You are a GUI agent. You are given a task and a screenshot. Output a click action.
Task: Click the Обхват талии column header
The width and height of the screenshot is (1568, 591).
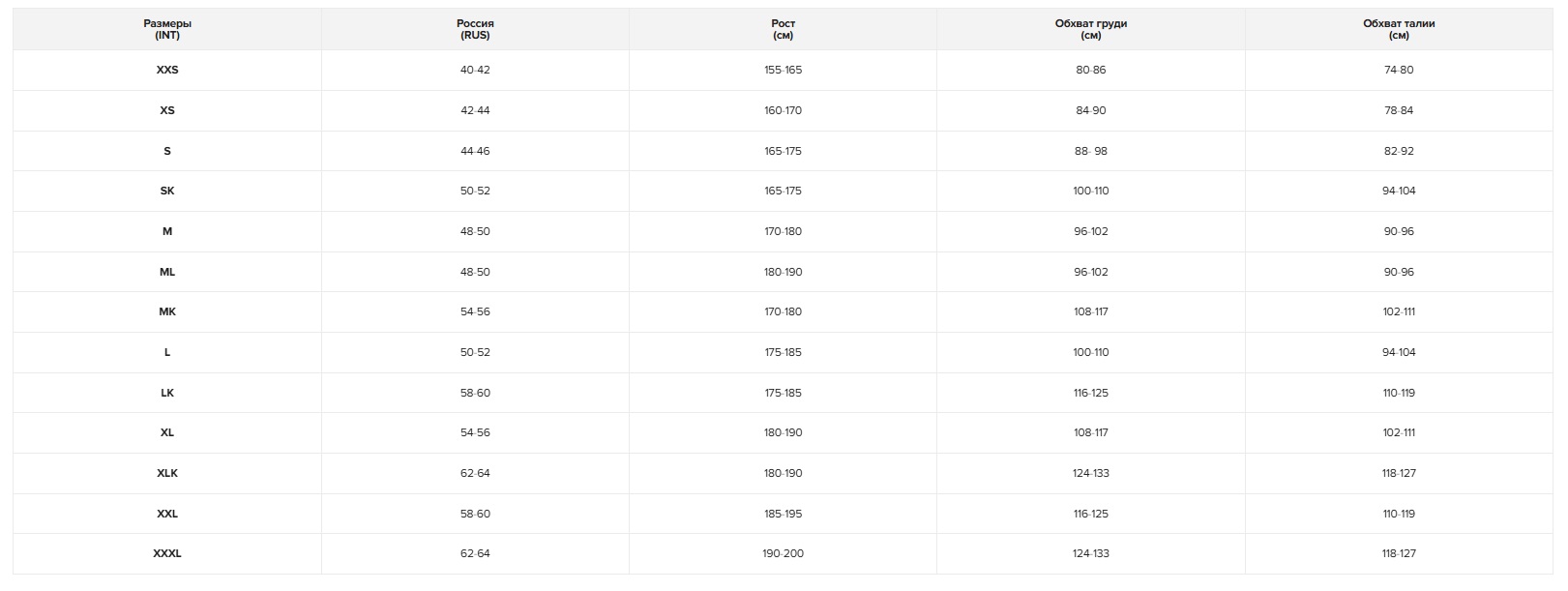point(1399,29)
